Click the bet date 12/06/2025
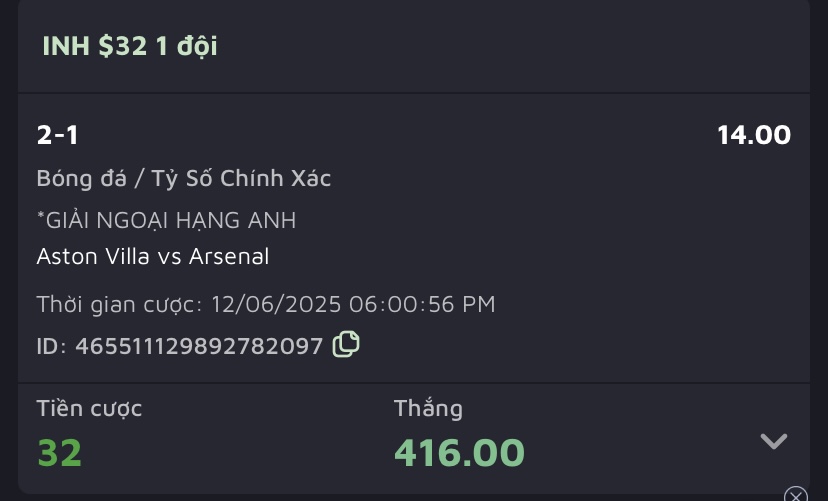 [x=276, y=304]
